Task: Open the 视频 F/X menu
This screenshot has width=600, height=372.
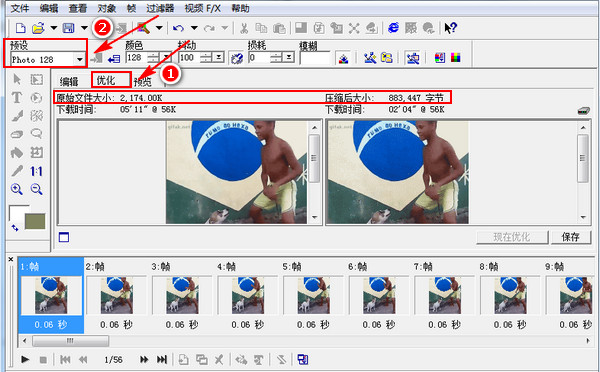Action: click(202, 8)
